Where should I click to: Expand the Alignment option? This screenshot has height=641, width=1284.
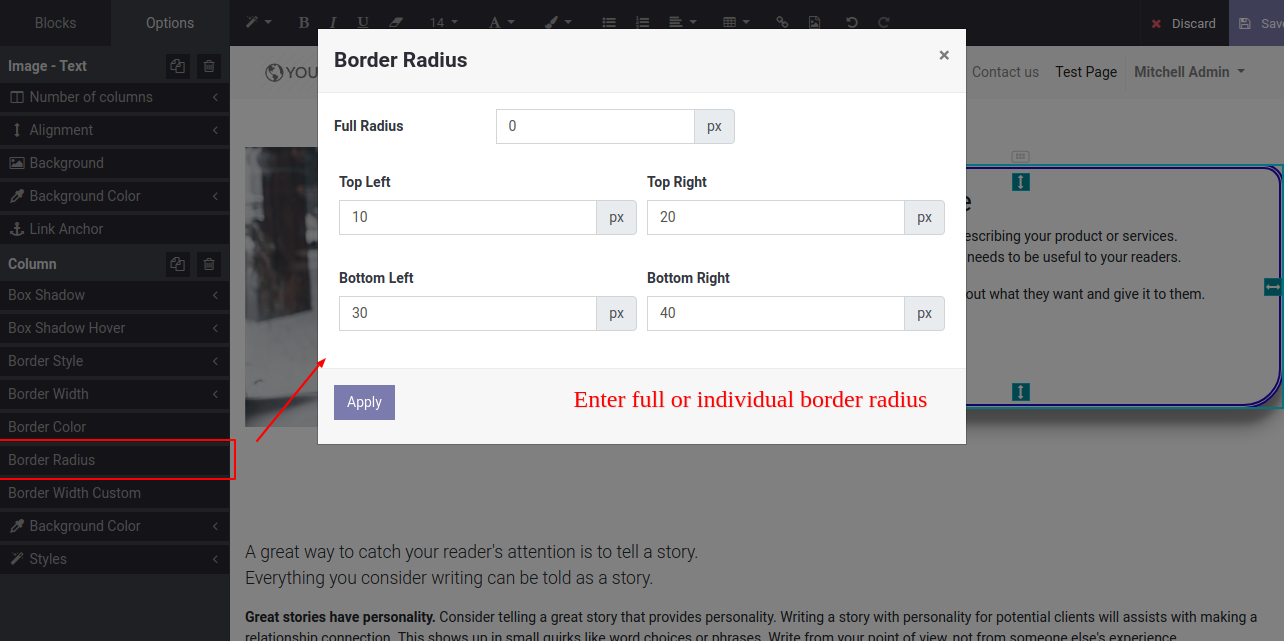[x=115, y=130]
